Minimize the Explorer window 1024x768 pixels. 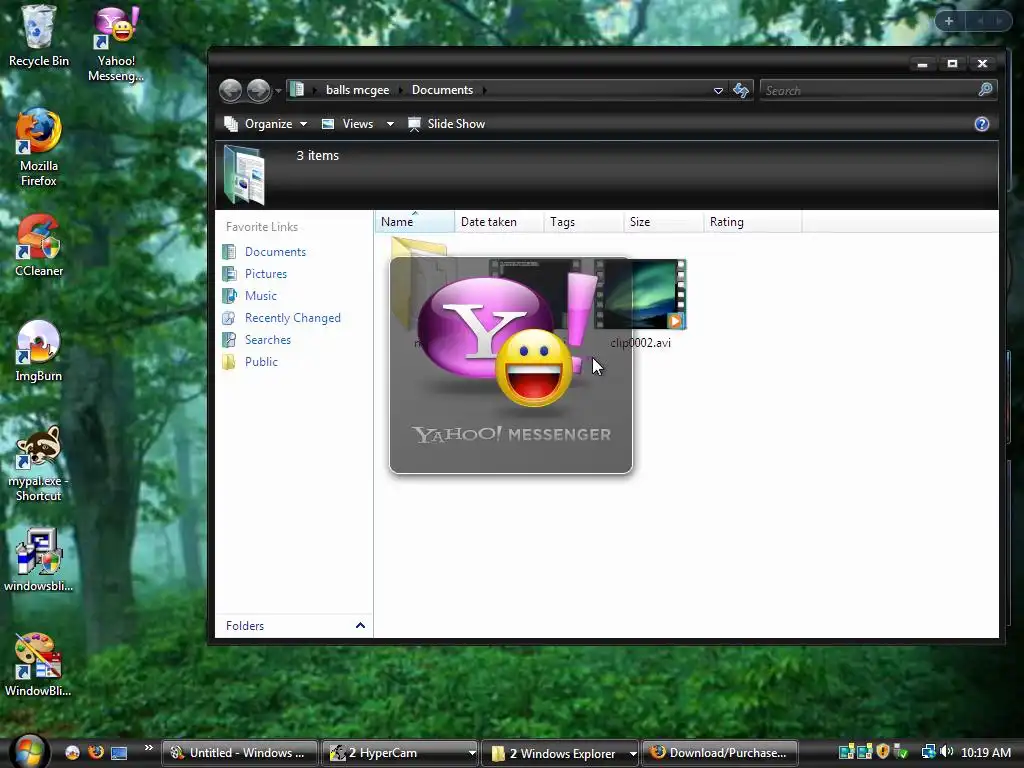[x=922, y=64]
